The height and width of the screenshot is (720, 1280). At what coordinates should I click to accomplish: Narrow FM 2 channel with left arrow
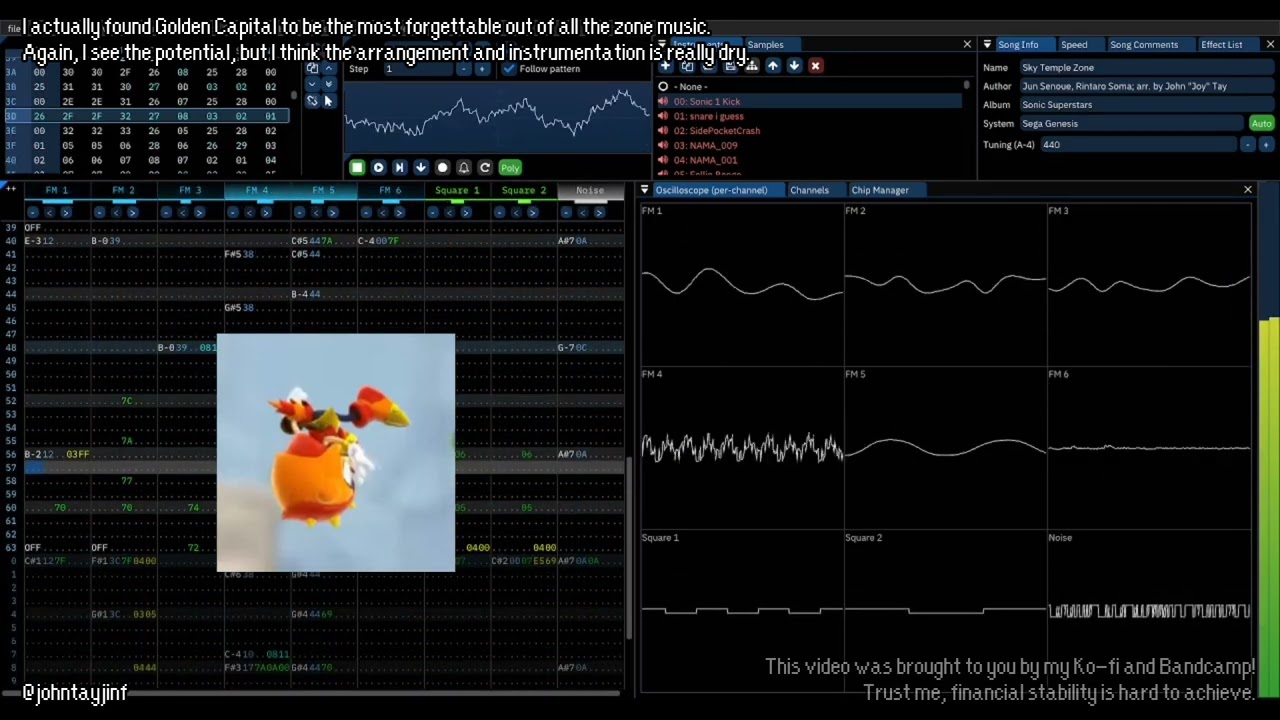(116, 212)
